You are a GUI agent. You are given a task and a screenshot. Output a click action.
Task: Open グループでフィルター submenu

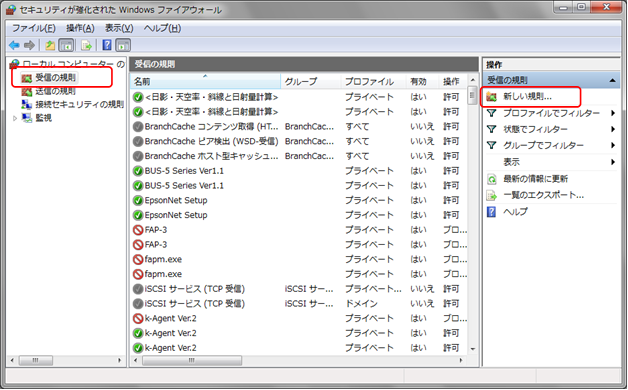tap(543, 145)
